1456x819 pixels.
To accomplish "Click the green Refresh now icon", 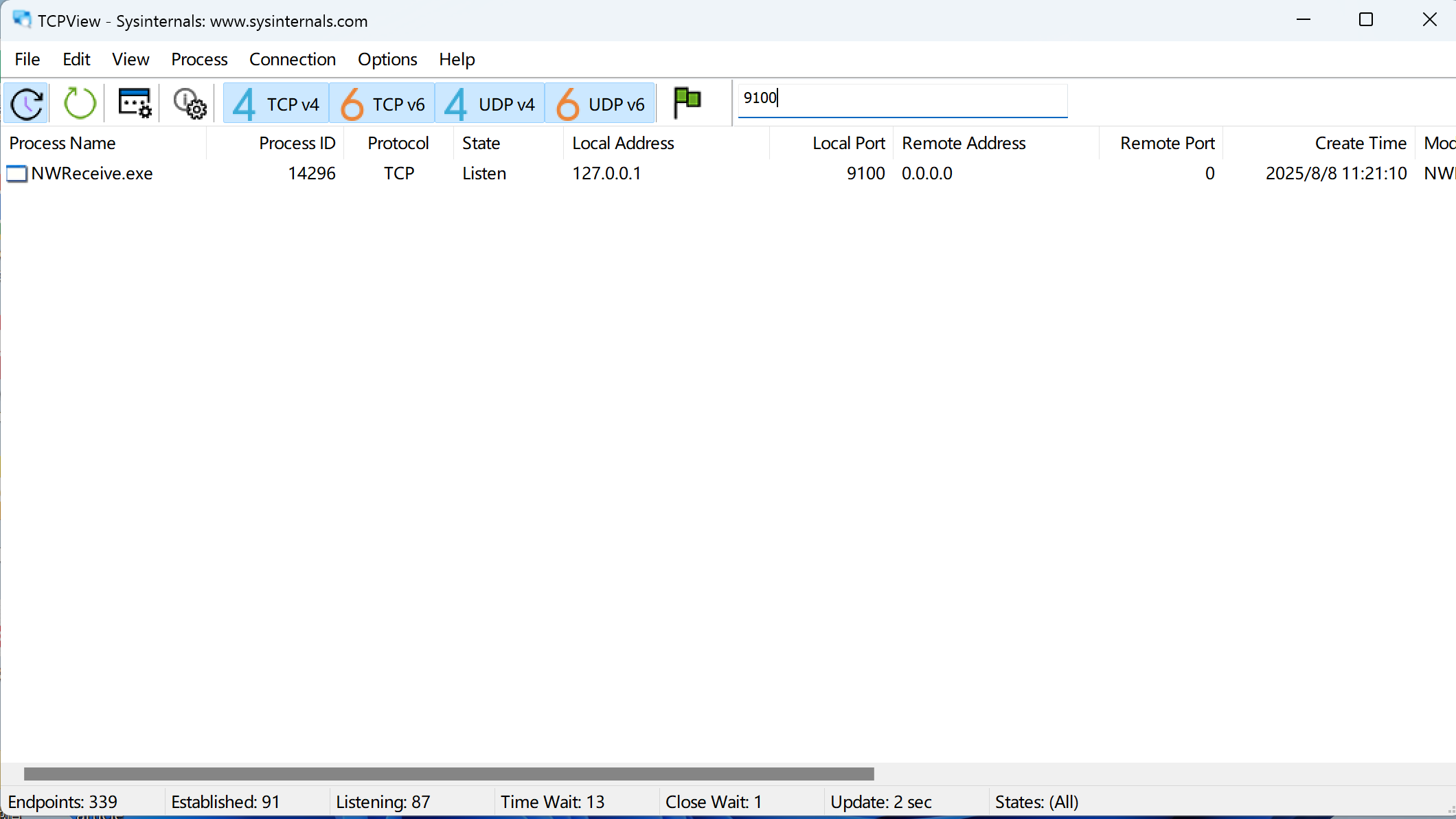I will (x=79, y=104).
